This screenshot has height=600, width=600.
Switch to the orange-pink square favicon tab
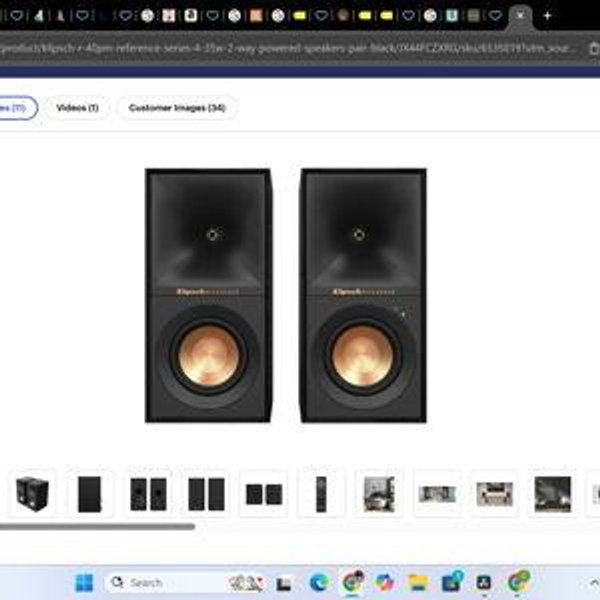[x=256, y=16]
